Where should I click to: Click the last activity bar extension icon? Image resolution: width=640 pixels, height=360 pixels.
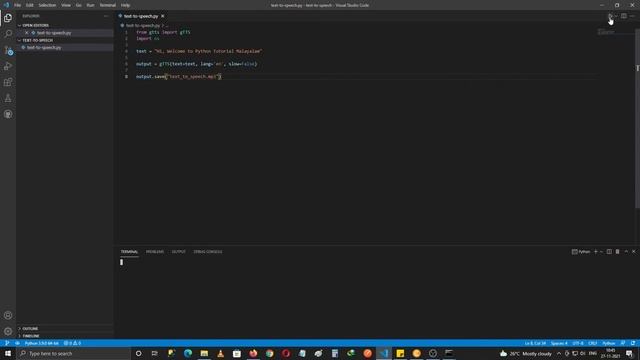(x=8, y=114)
